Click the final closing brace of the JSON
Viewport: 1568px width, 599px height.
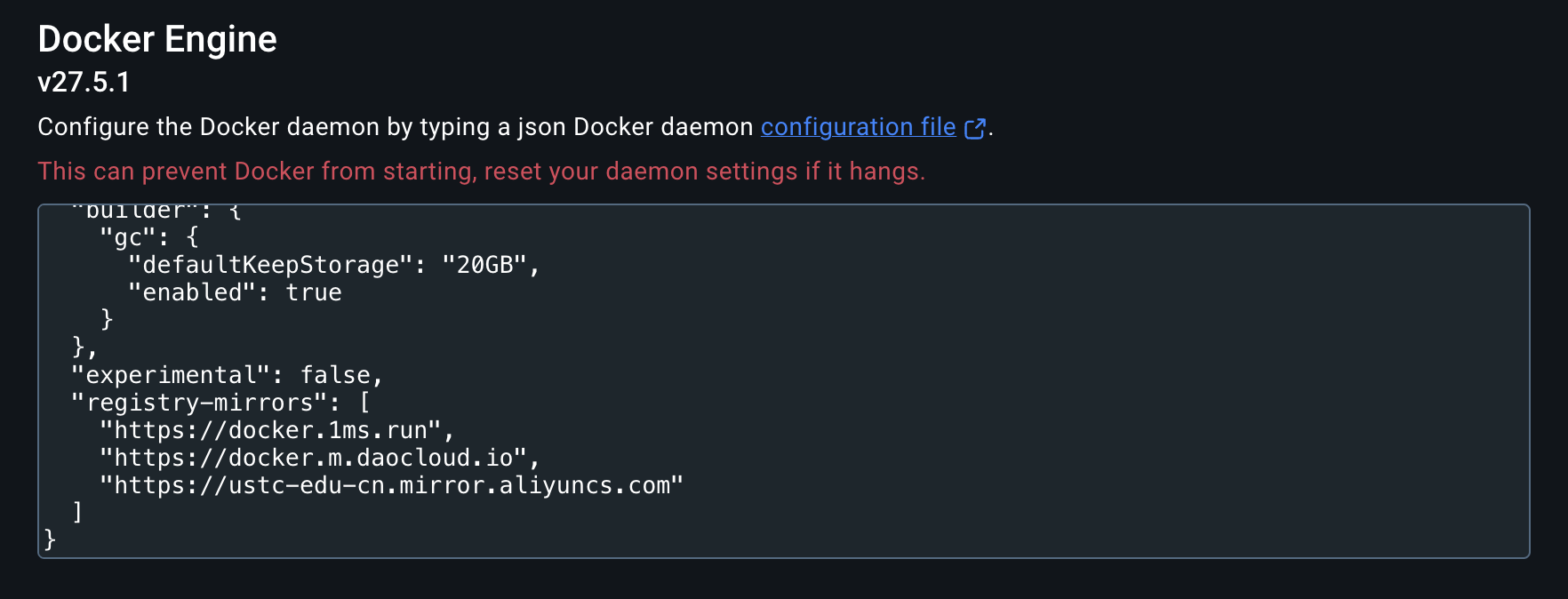click(48, 539)
